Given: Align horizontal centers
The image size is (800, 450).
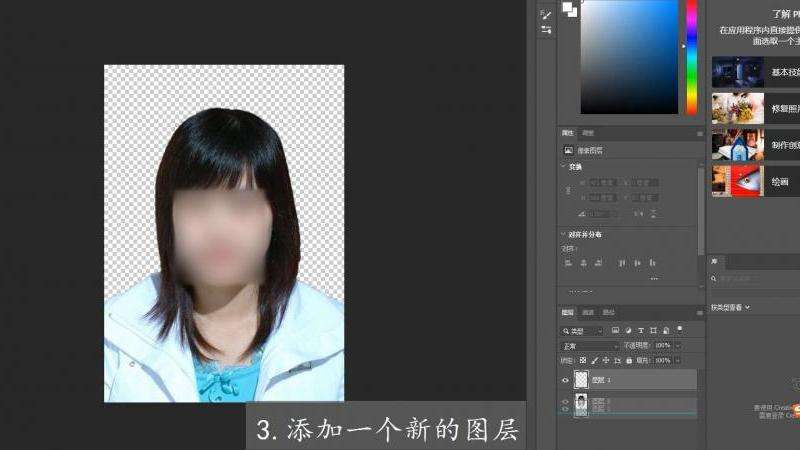Looking at the screenshot, I should 584,263.
